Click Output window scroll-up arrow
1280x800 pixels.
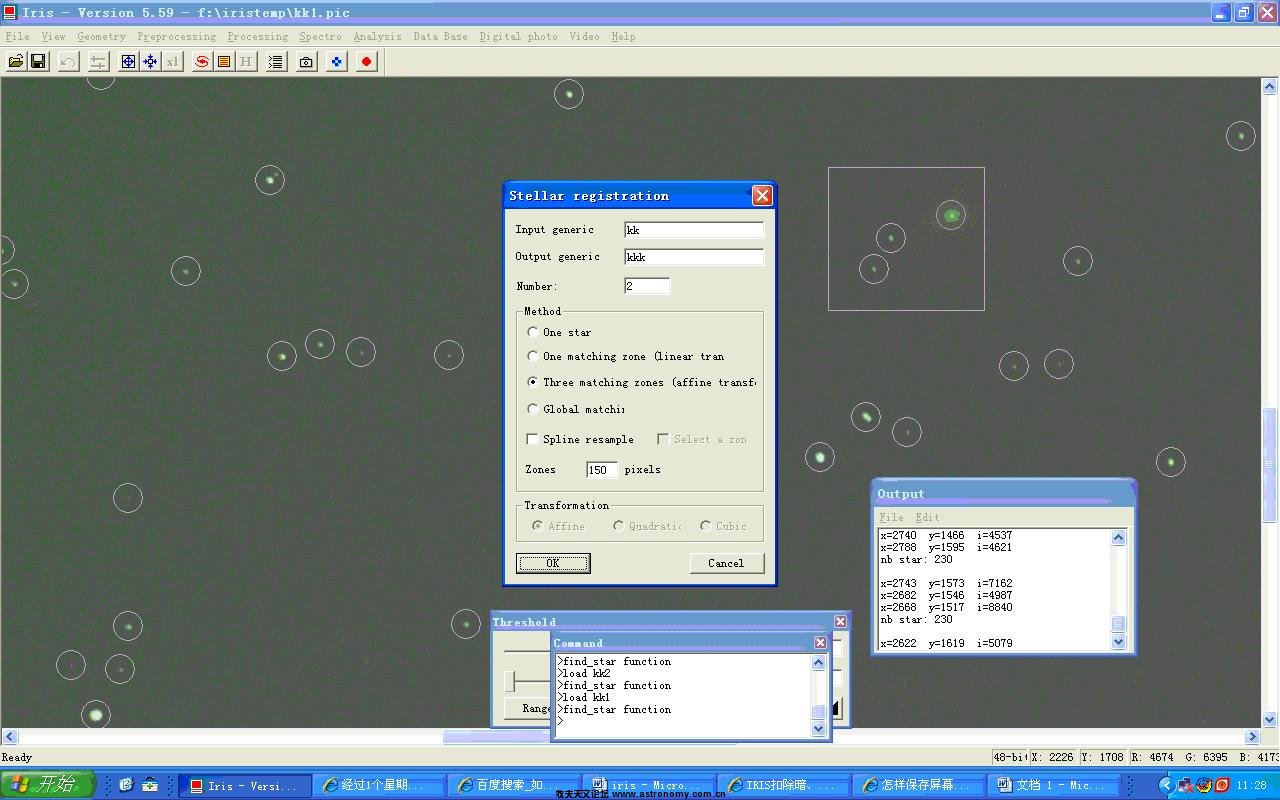pyautogui.click(x=1118, y=538)
